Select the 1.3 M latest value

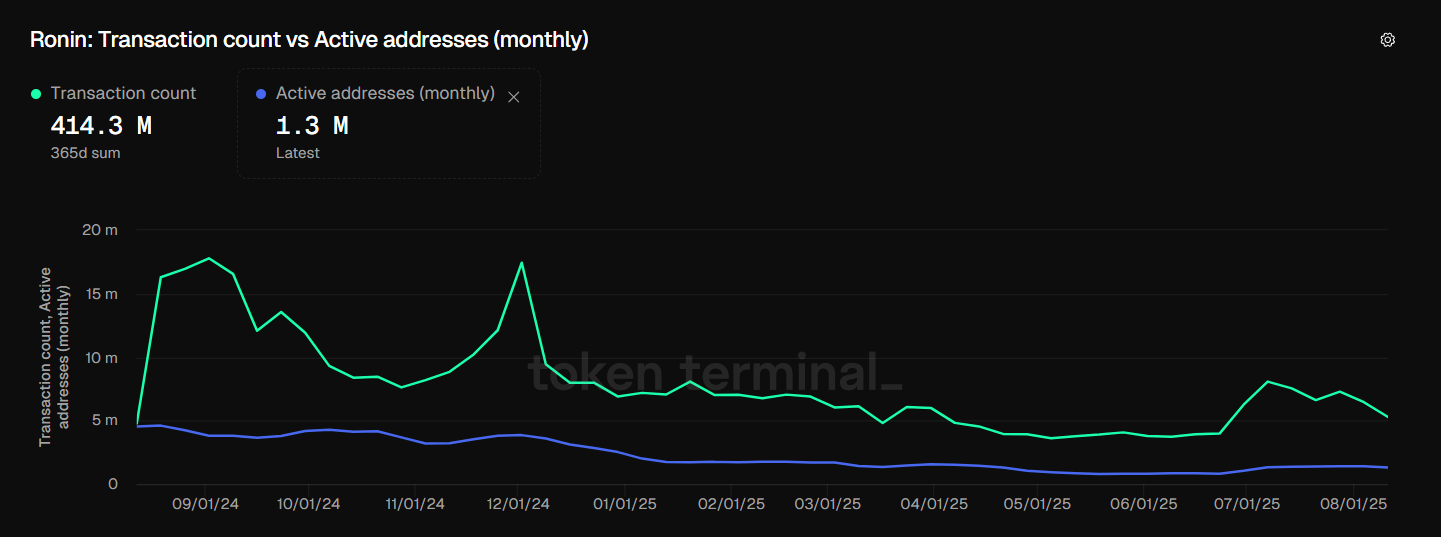(312, 126)
